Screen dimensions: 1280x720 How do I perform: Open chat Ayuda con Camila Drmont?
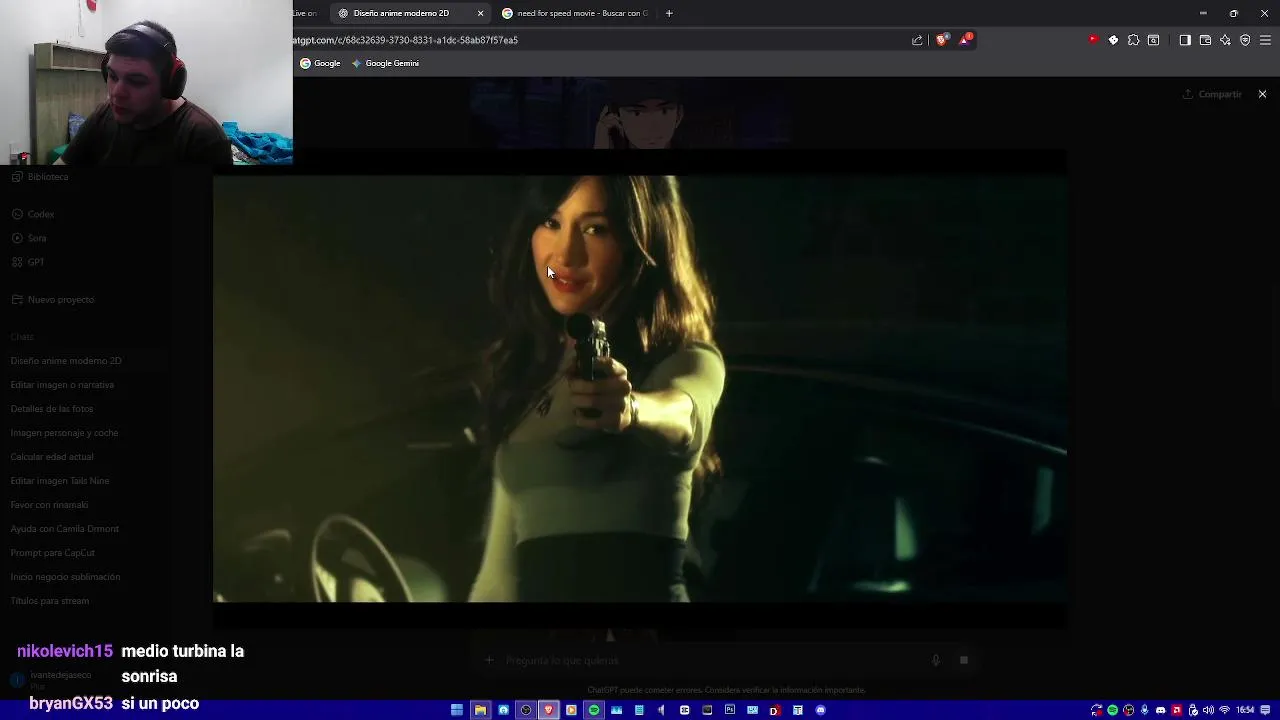[64, 529]
